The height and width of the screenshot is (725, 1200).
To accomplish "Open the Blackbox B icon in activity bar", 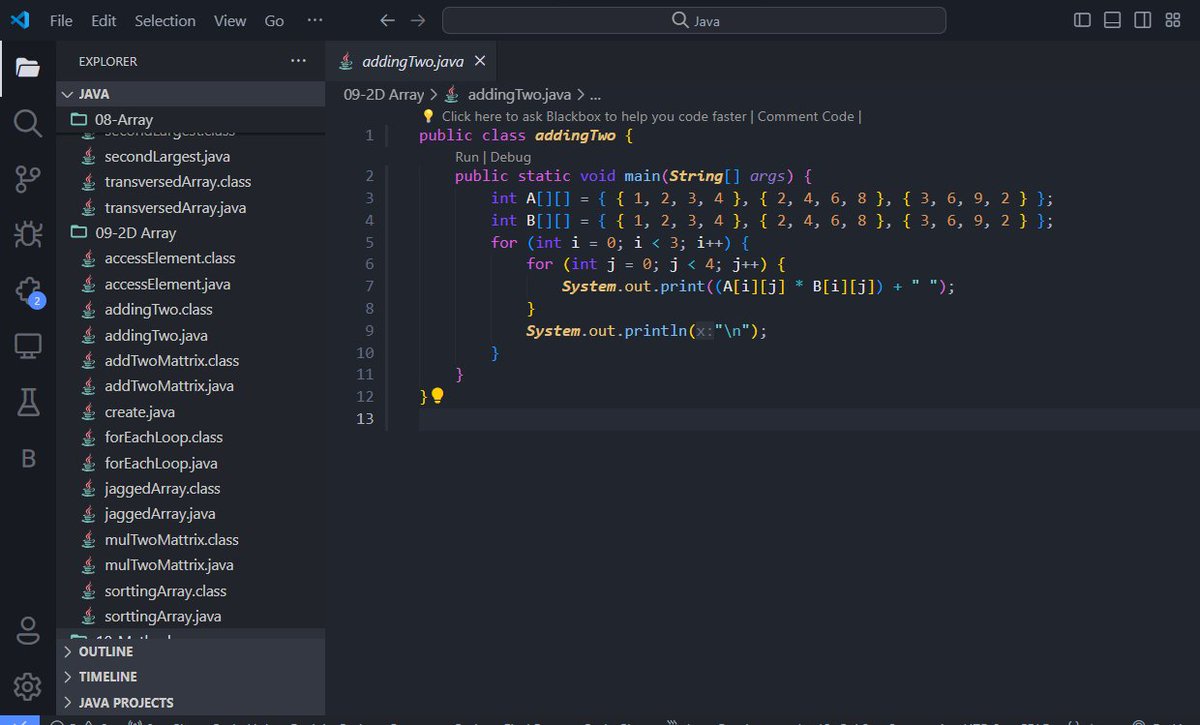I will tap(28, 459).
